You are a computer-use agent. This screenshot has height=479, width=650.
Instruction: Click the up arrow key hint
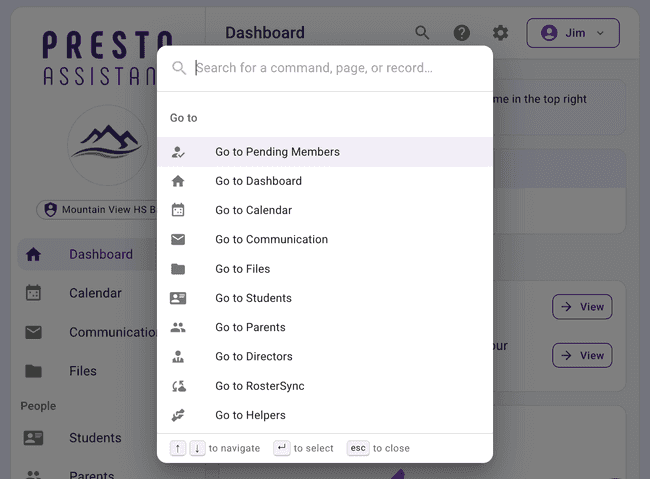177,448
